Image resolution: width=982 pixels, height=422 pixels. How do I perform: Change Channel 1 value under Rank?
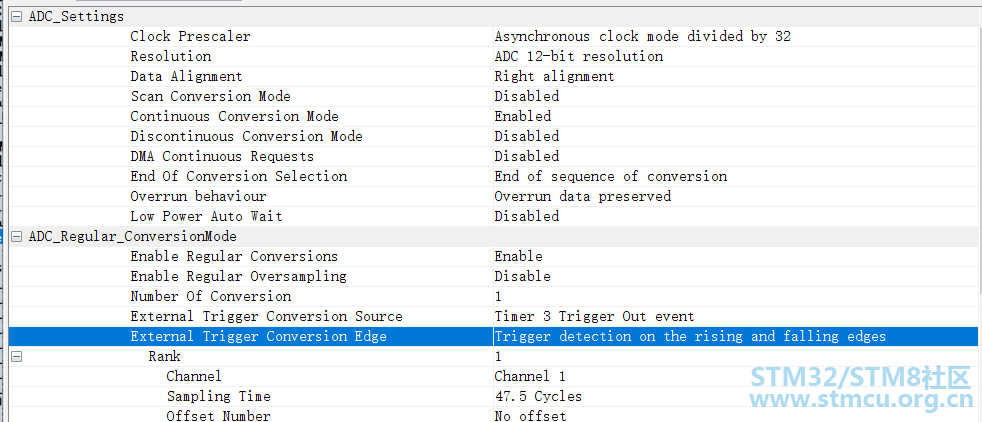point(524,376)
